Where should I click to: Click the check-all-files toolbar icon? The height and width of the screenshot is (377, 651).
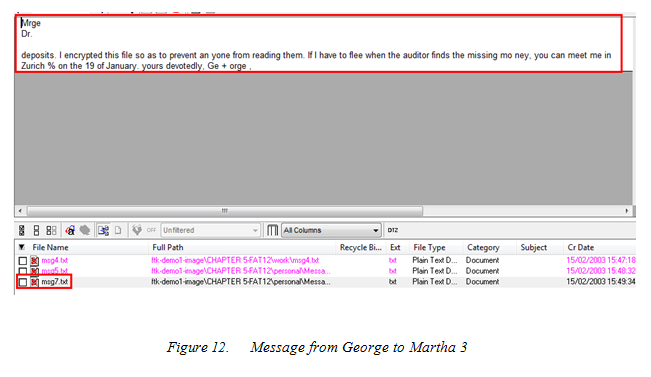(x=22, y=230)
